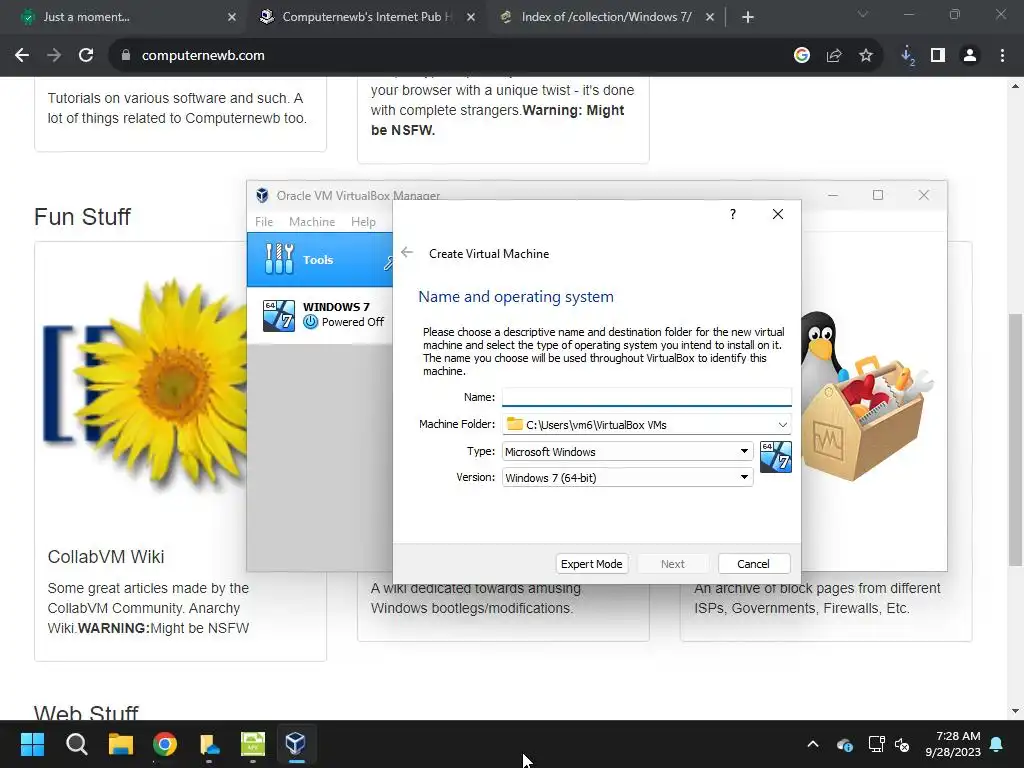Click the Next button
The width and height of the screenshot is (1024, 768).
[x=673, y=564]
